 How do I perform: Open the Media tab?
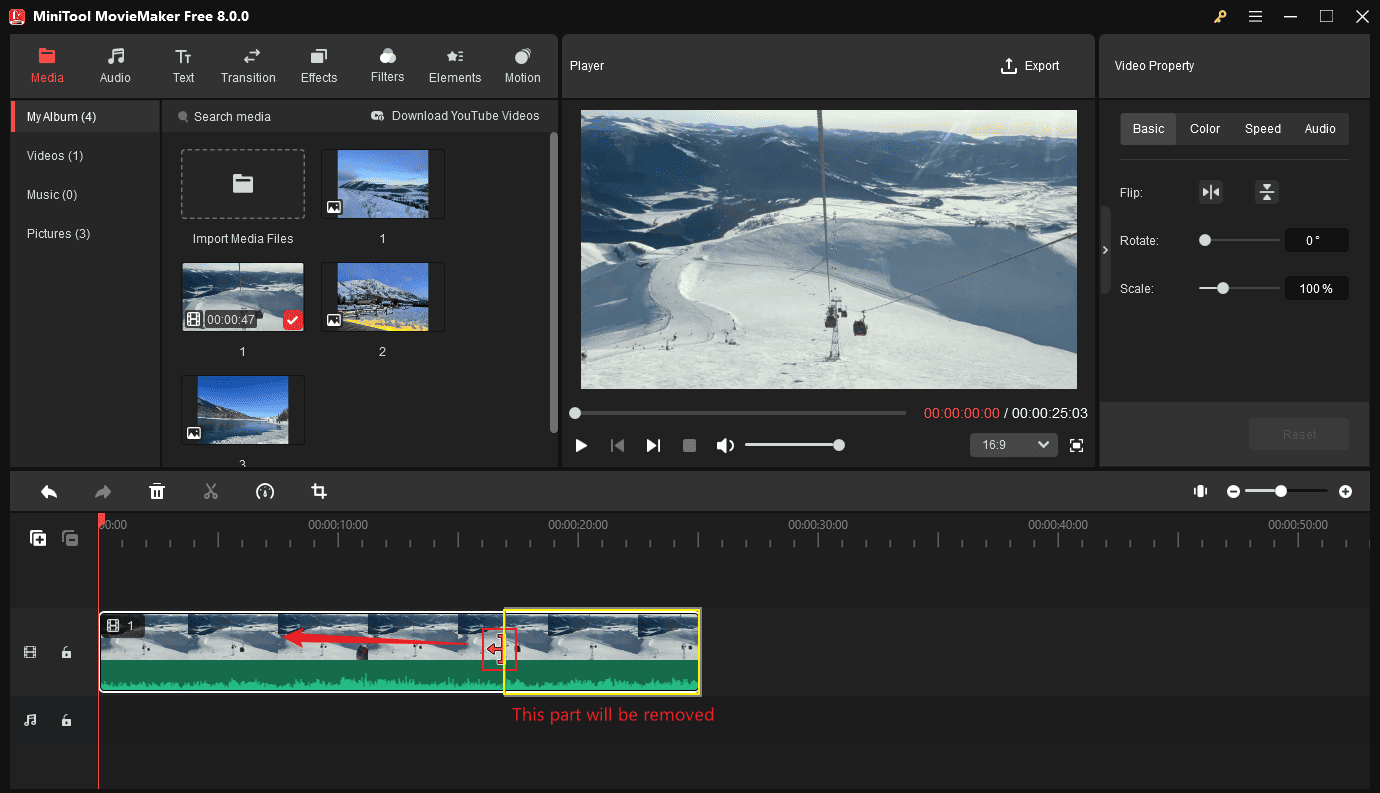(x=47, y=66)
